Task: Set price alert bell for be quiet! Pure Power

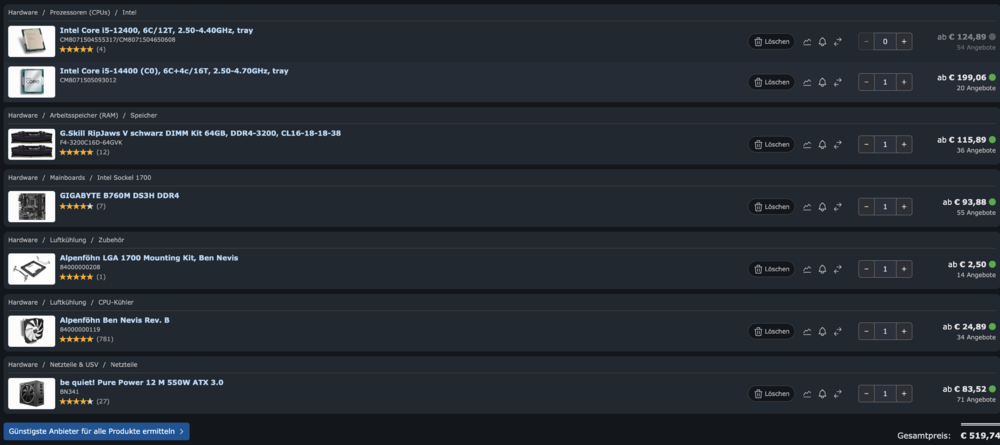Action: [822, 394]
